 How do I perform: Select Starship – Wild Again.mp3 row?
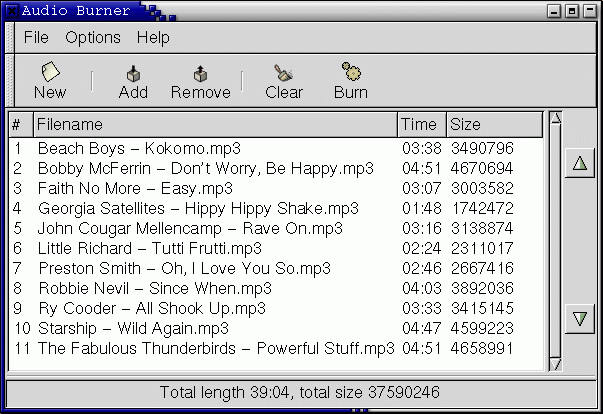coord(133,328)
